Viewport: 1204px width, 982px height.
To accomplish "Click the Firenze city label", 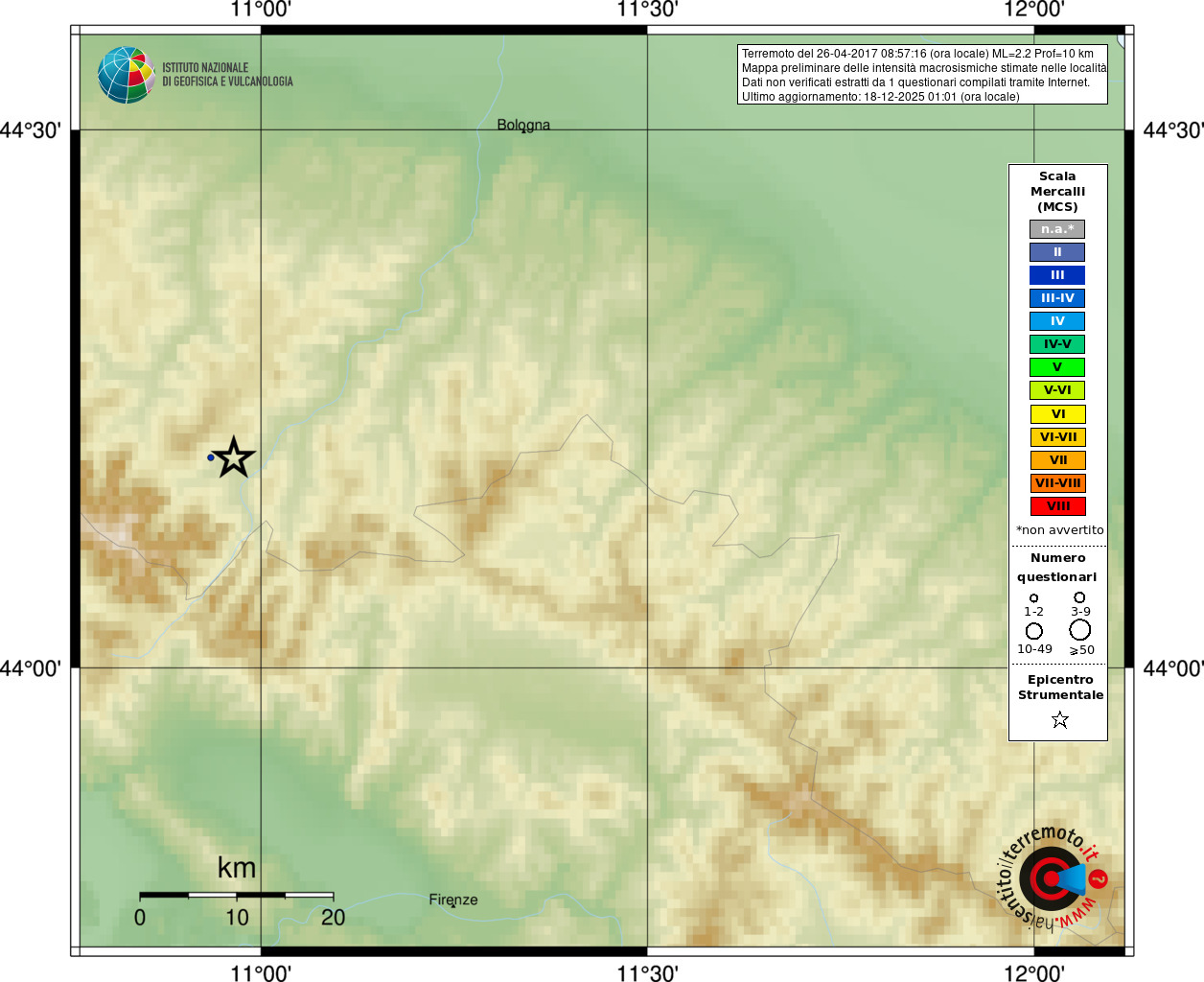I will click(453, 900).
